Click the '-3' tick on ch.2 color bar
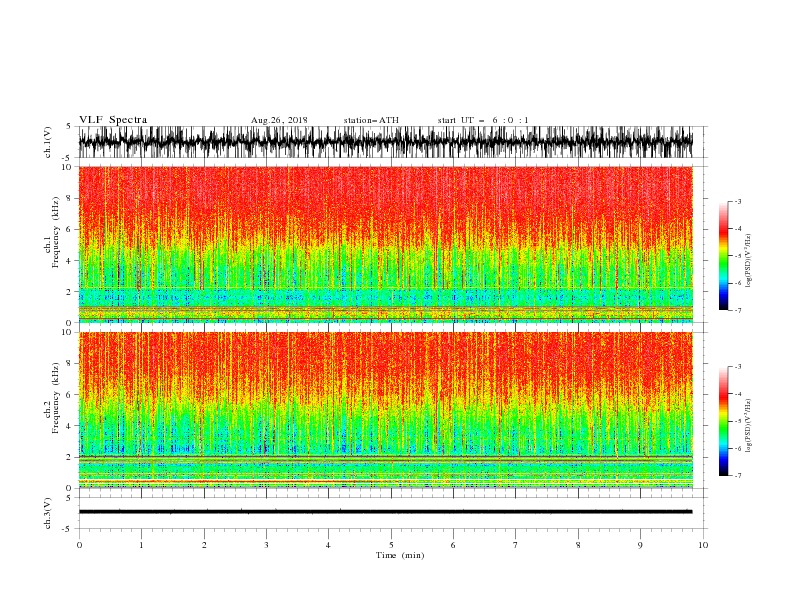792x612 pixels. (737, 367)
